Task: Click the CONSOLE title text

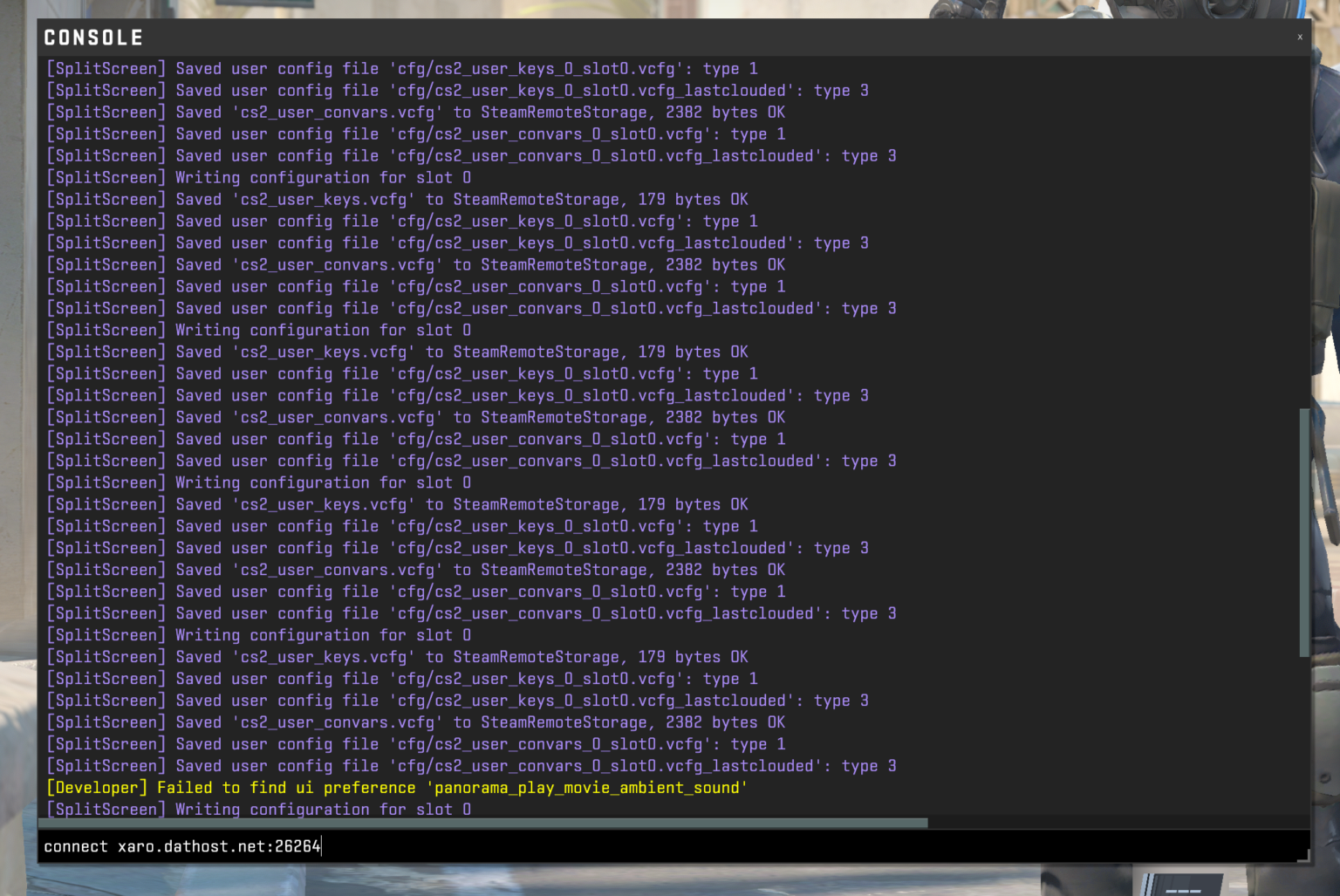Action: coord(93,38)
